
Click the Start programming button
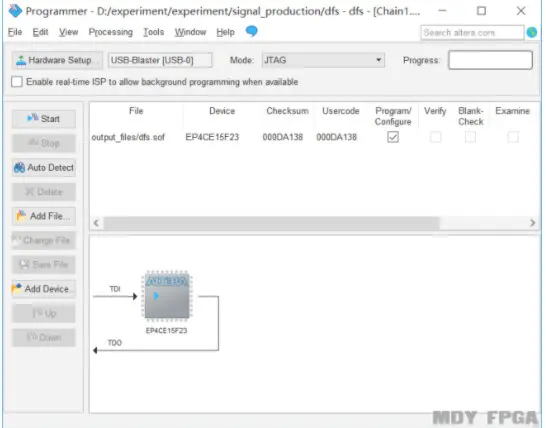point(44,119)
